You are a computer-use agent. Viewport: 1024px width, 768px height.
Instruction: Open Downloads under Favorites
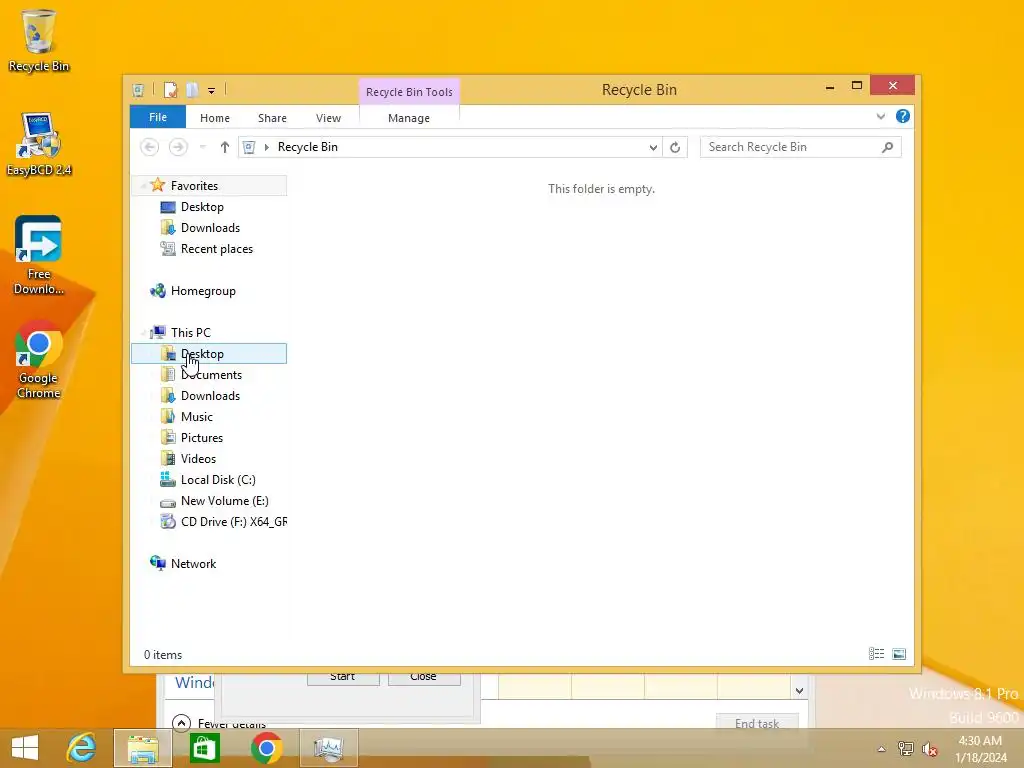(210, 228)
